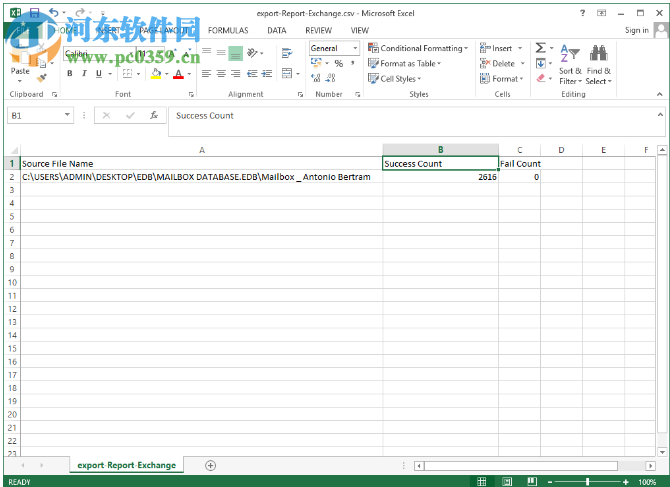The width and height of the screenshot is (670, 487).
Task: Select the export-Report-Exchange sheet tab
Action: (126, 465)
